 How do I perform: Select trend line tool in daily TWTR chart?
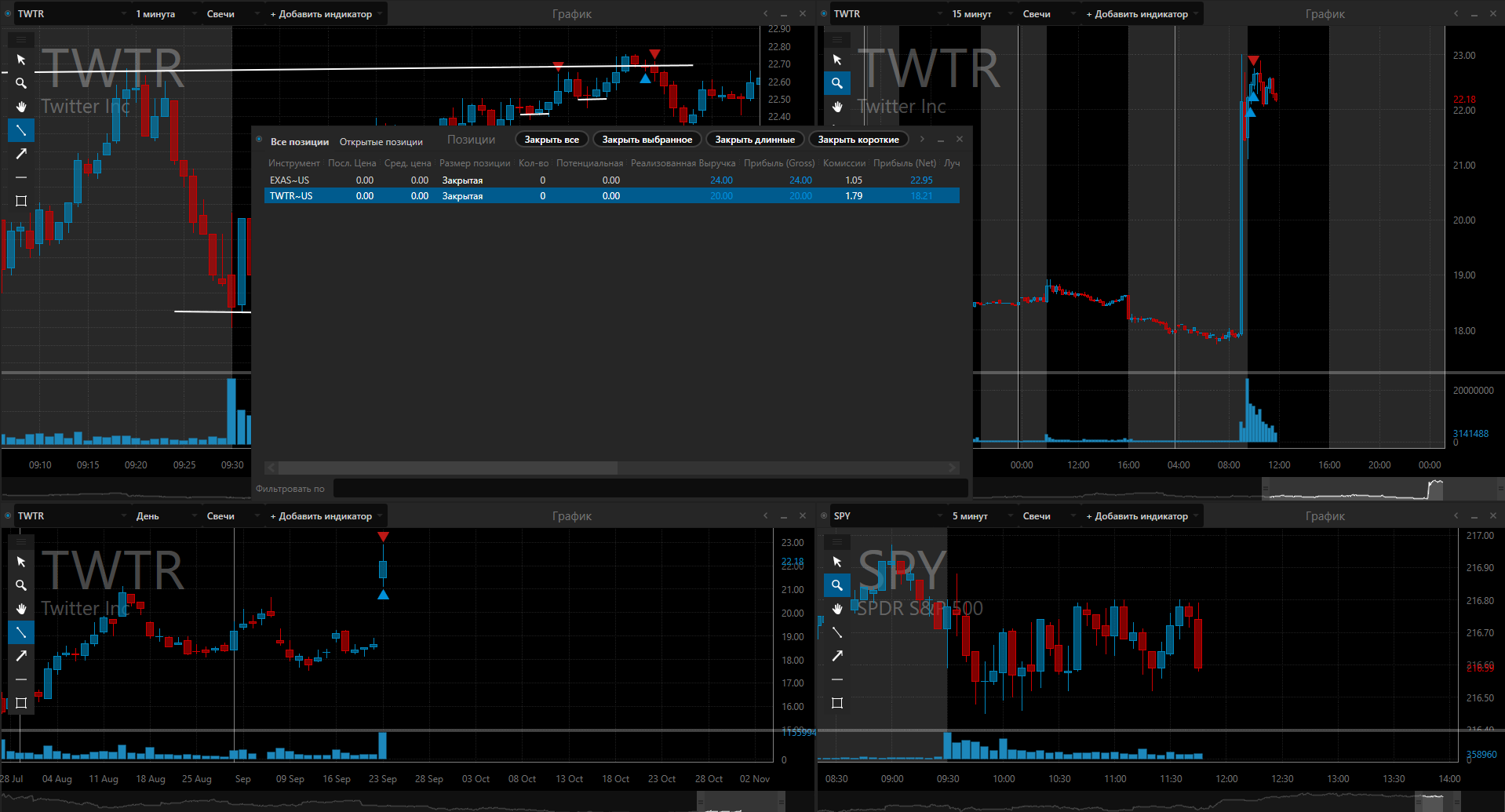21,632
